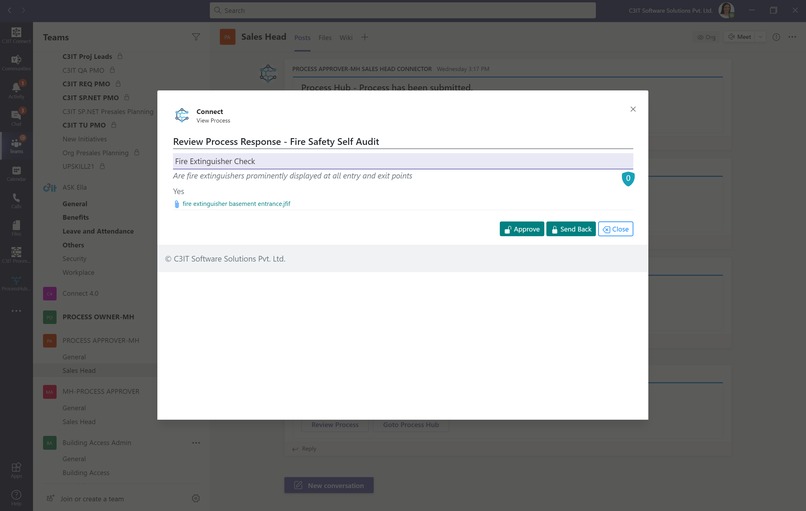Open Benefits channel under ASK Ella
Viewport: 806px width, 511px height.
click(76, 217)
